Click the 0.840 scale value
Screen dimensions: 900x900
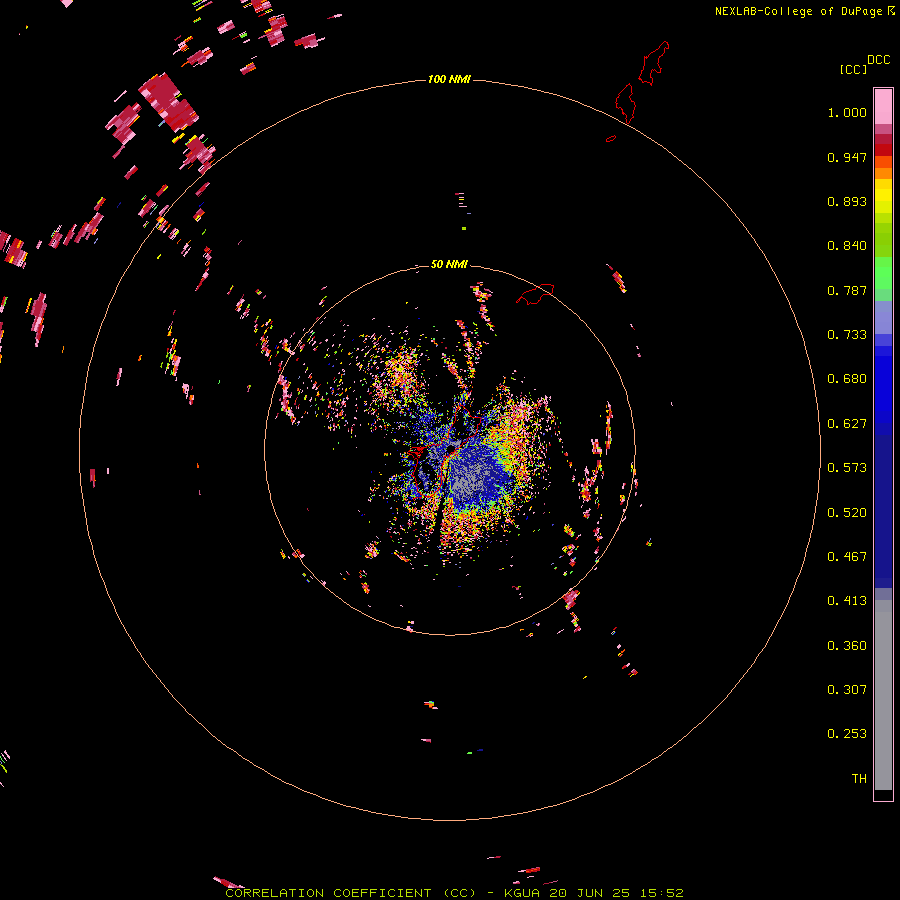coord(847,246)
